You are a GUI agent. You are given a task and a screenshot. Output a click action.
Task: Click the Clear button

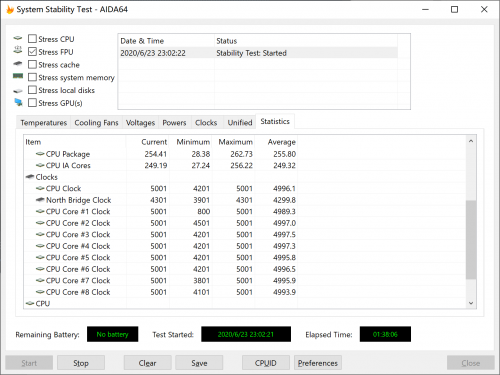(x=148, y=363)
